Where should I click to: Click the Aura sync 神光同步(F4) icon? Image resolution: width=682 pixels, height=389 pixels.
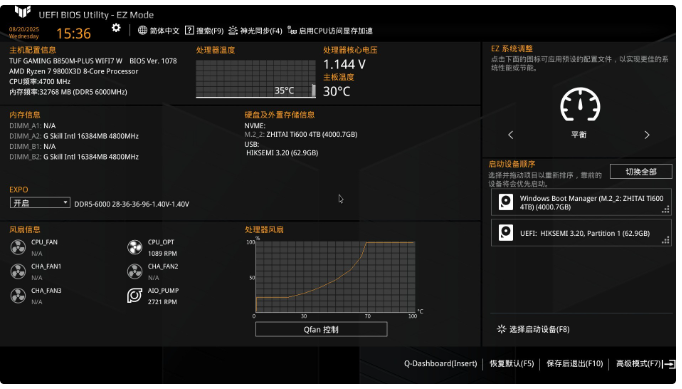pos(233,30)
